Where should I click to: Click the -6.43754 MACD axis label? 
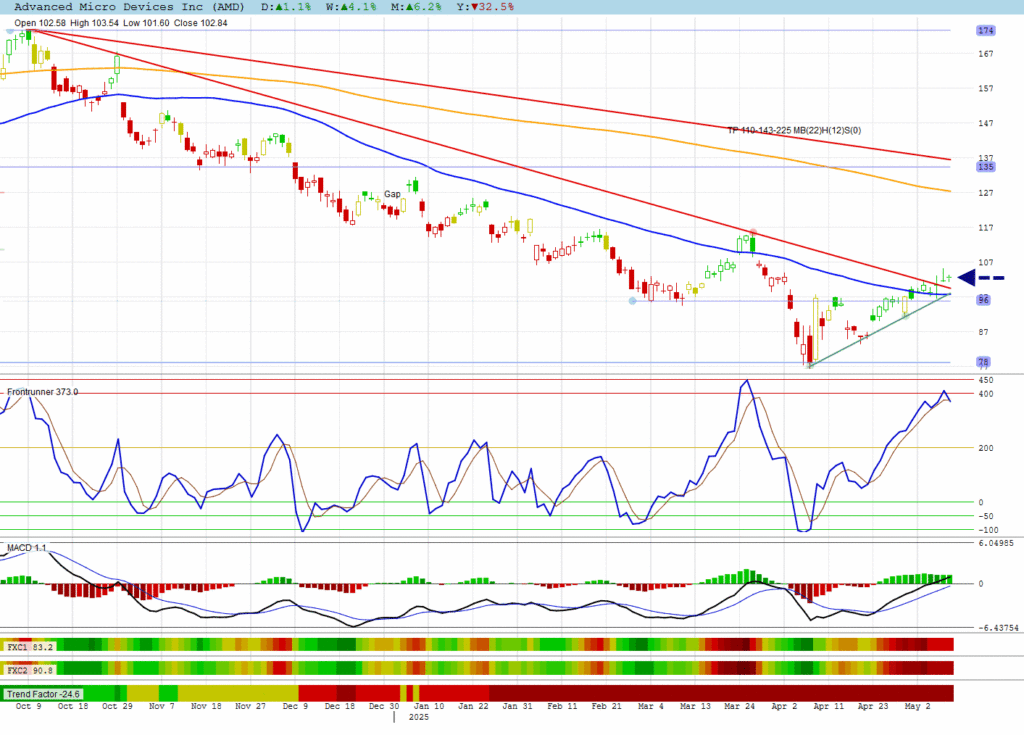[998, 628]
